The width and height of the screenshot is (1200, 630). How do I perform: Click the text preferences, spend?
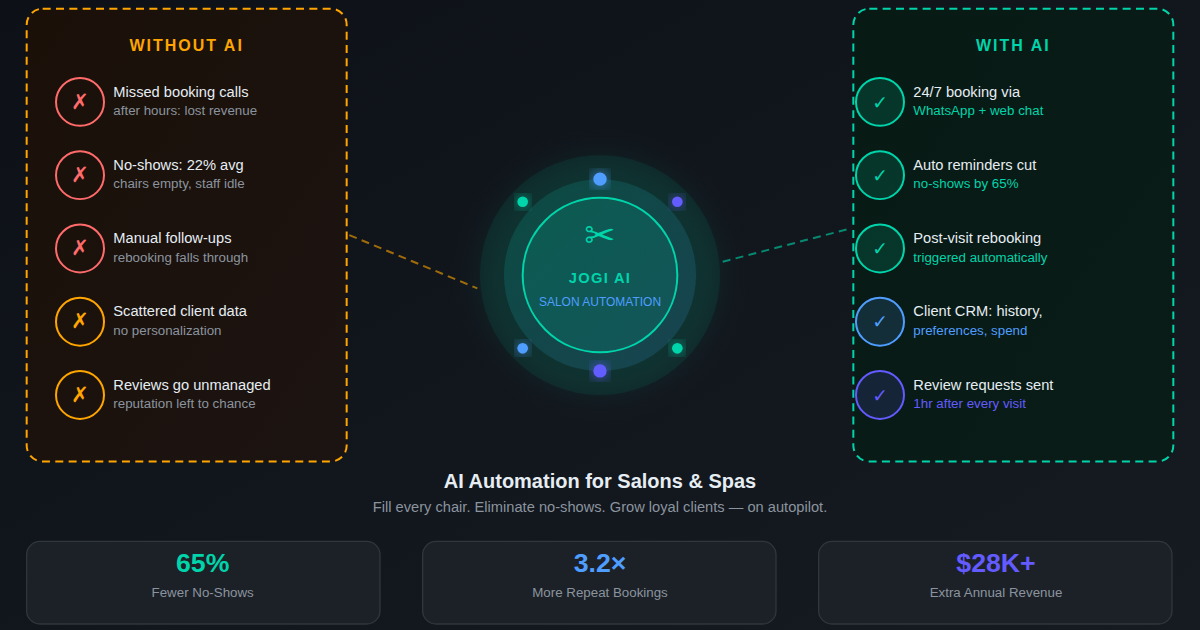point(970,330)
